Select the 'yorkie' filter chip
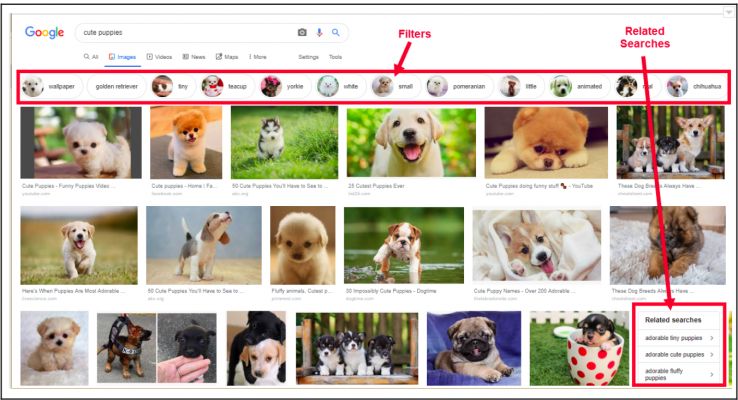The height and width of the screenshot is (400, 738). (284, 87)
